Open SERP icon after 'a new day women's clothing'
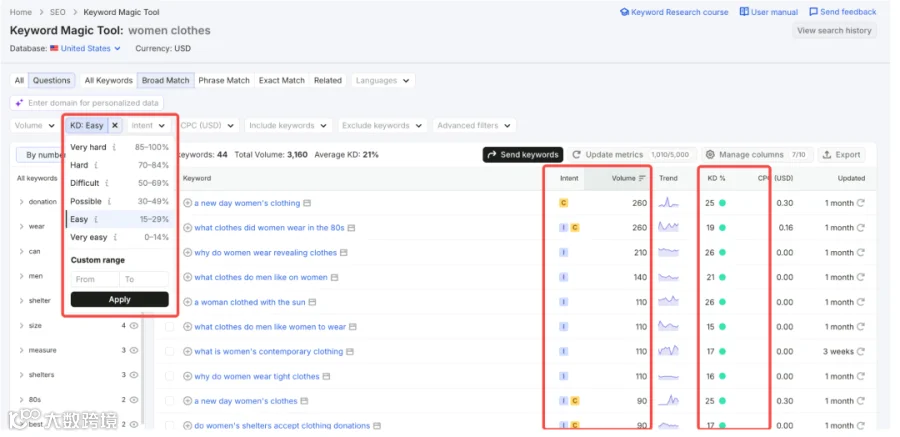The width and height of the screenshot is (900, 437). 307,203
